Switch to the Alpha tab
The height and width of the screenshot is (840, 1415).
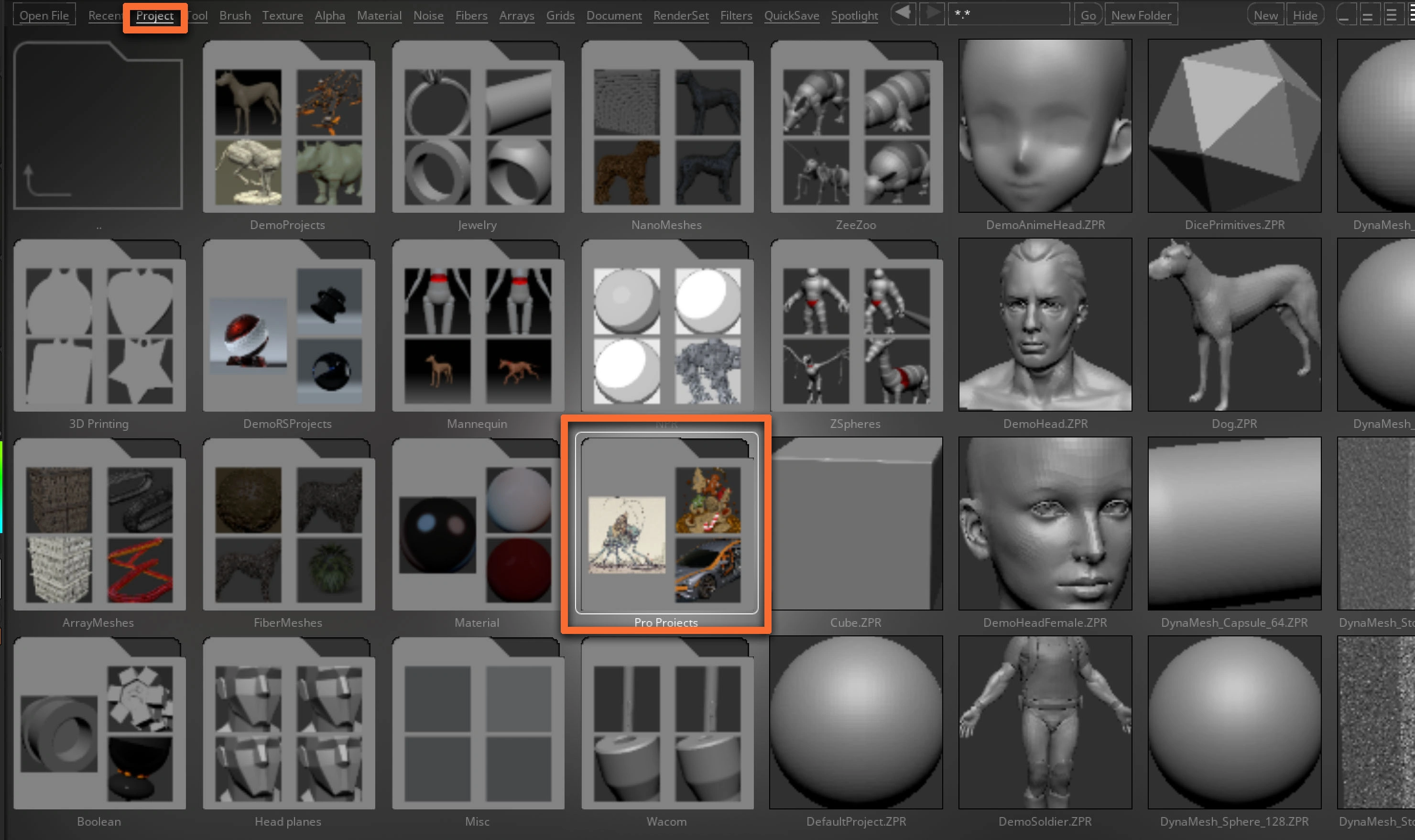[x=330, y=16]
